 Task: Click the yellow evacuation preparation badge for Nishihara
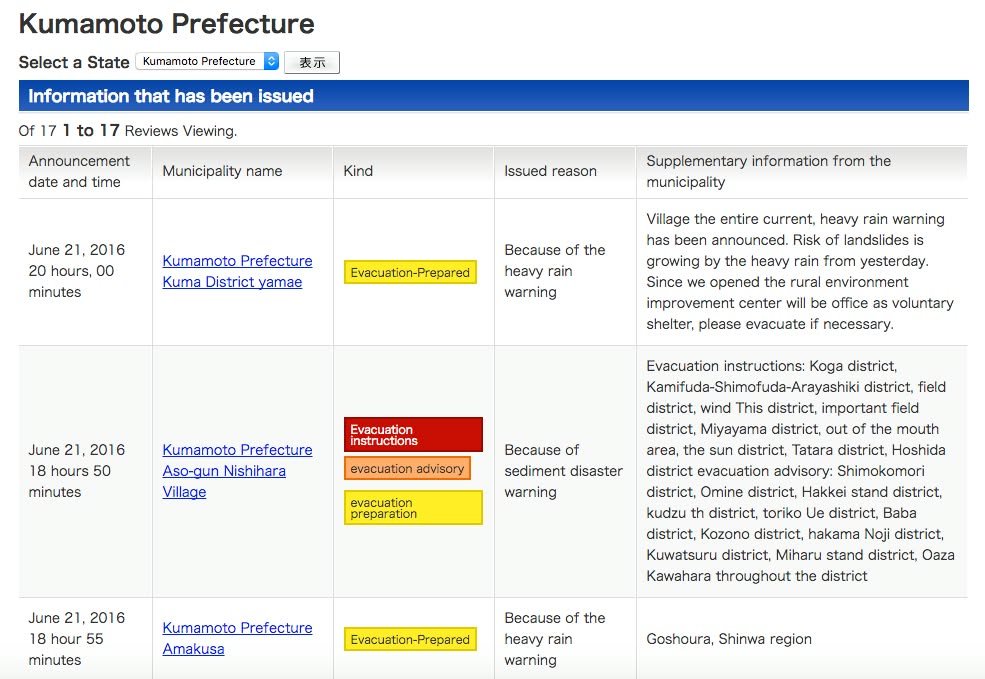coord(413,508)
